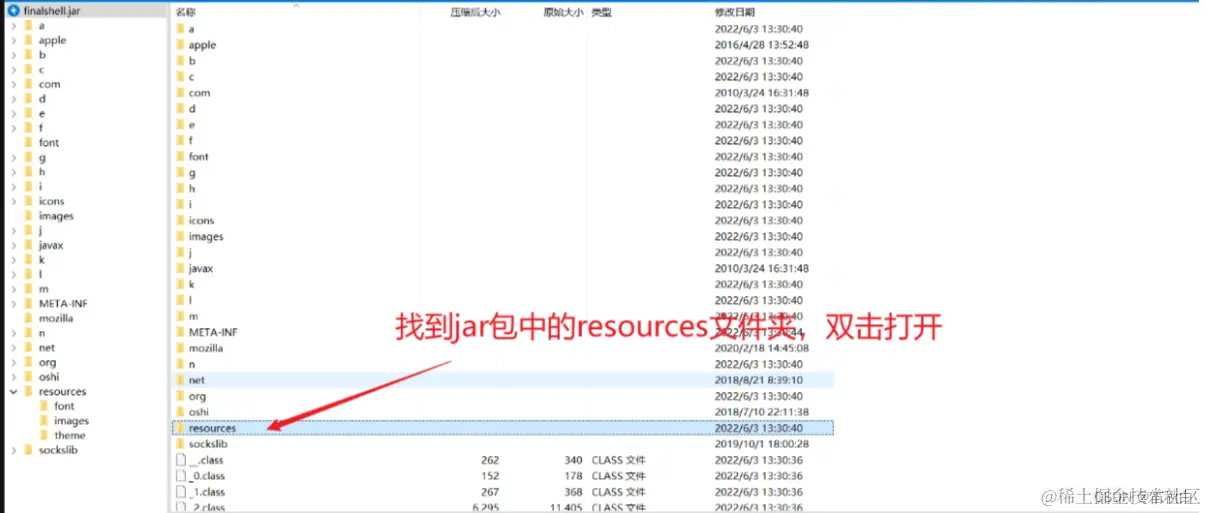The height and width of the screenshot is (513, 1207).
Task: Click folder icon beside apple in file list
Action: coord(181,45)
